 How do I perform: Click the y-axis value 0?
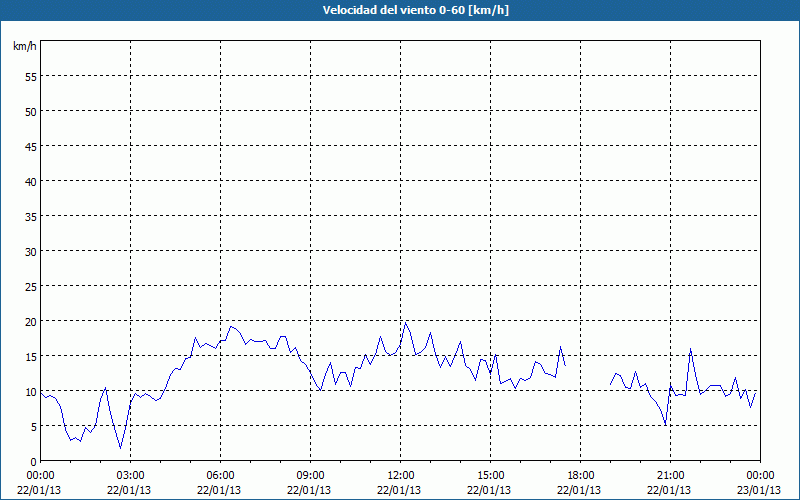[x=34, y=462]
